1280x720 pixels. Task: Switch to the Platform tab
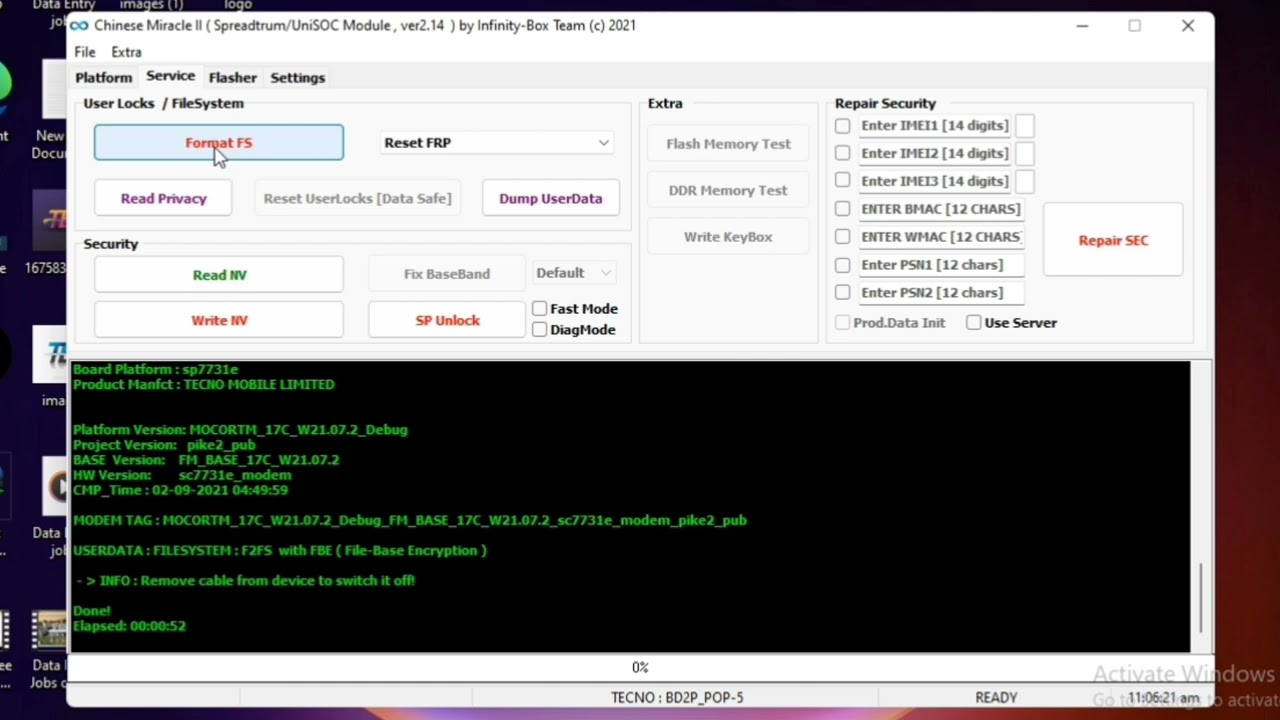[103, 77]
